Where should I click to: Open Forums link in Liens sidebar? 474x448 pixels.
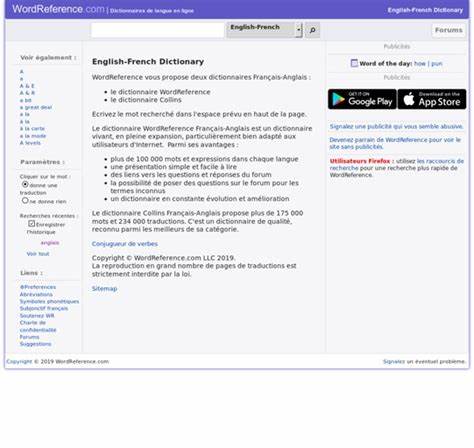(29, 337)
